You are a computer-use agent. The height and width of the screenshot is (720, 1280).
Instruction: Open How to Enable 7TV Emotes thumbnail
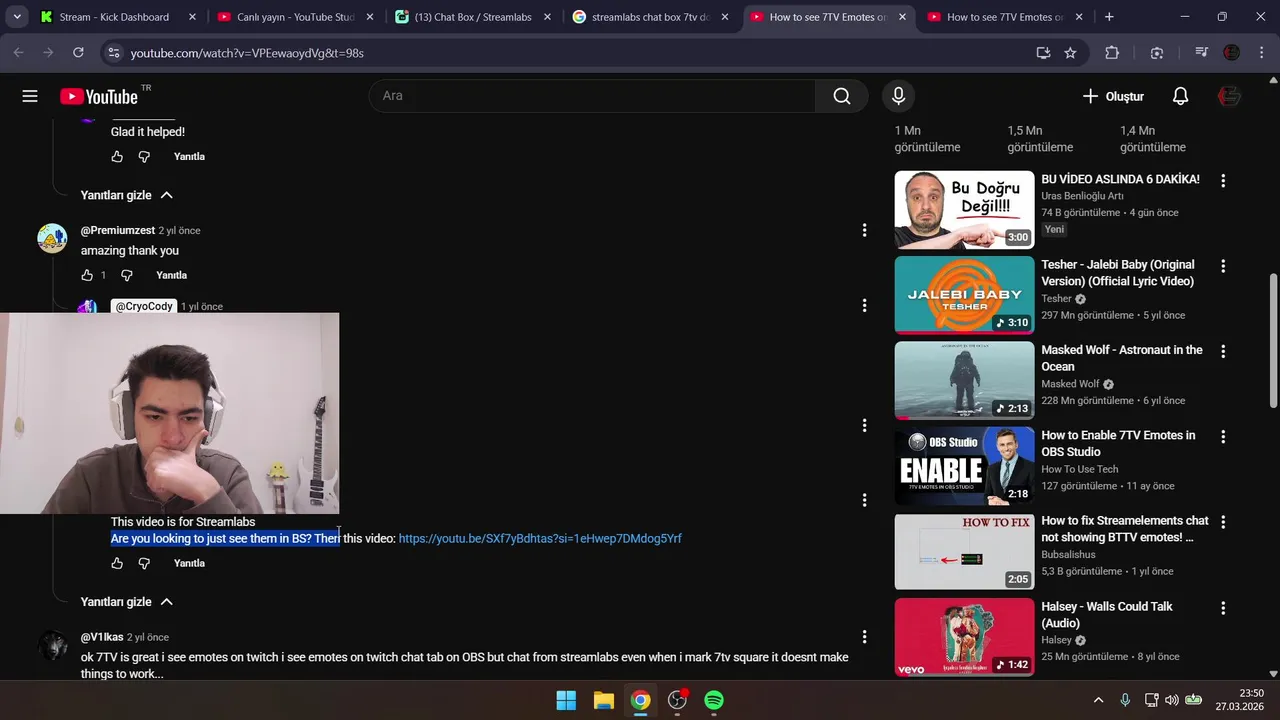(x=964, y=466)
